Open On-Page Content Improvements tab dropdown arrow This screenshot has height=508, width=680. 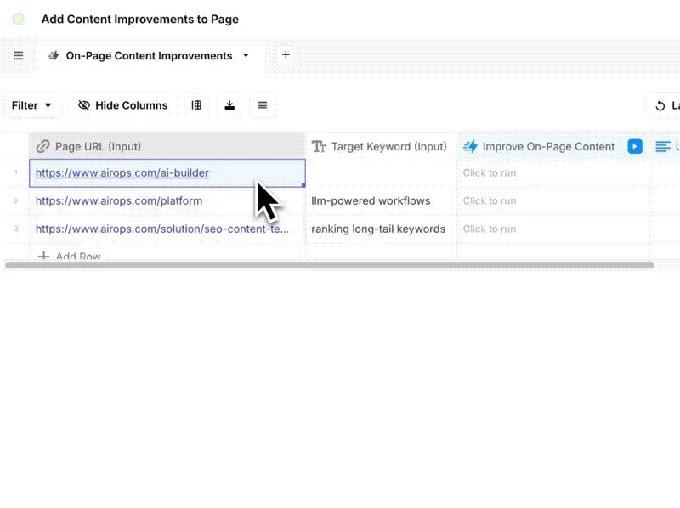click(x=246, y=56)
